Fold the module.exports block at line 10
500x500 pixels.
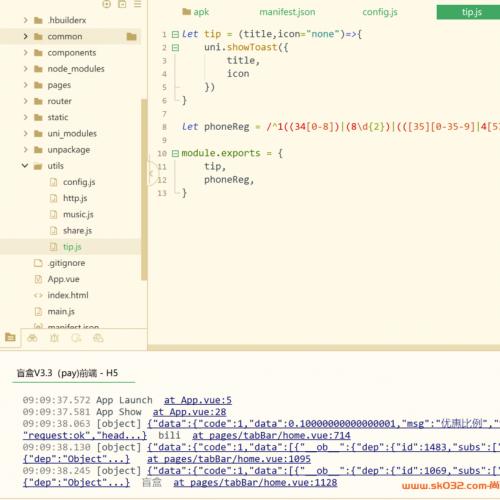(x=175, y=153)
